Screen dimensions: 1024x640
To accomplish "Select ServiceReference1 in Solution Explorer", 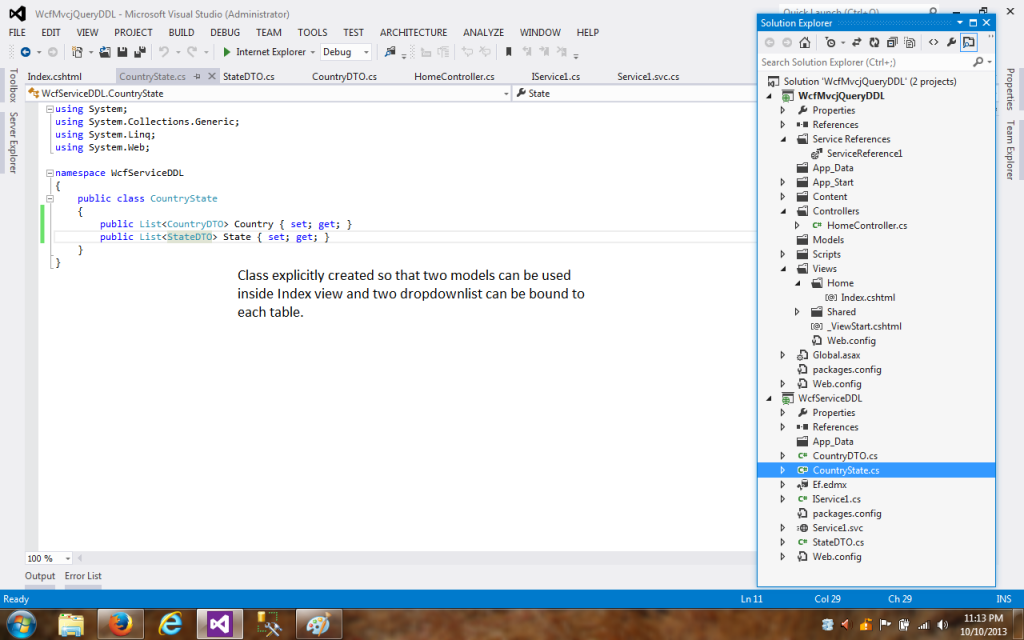I will click(864, 153).
